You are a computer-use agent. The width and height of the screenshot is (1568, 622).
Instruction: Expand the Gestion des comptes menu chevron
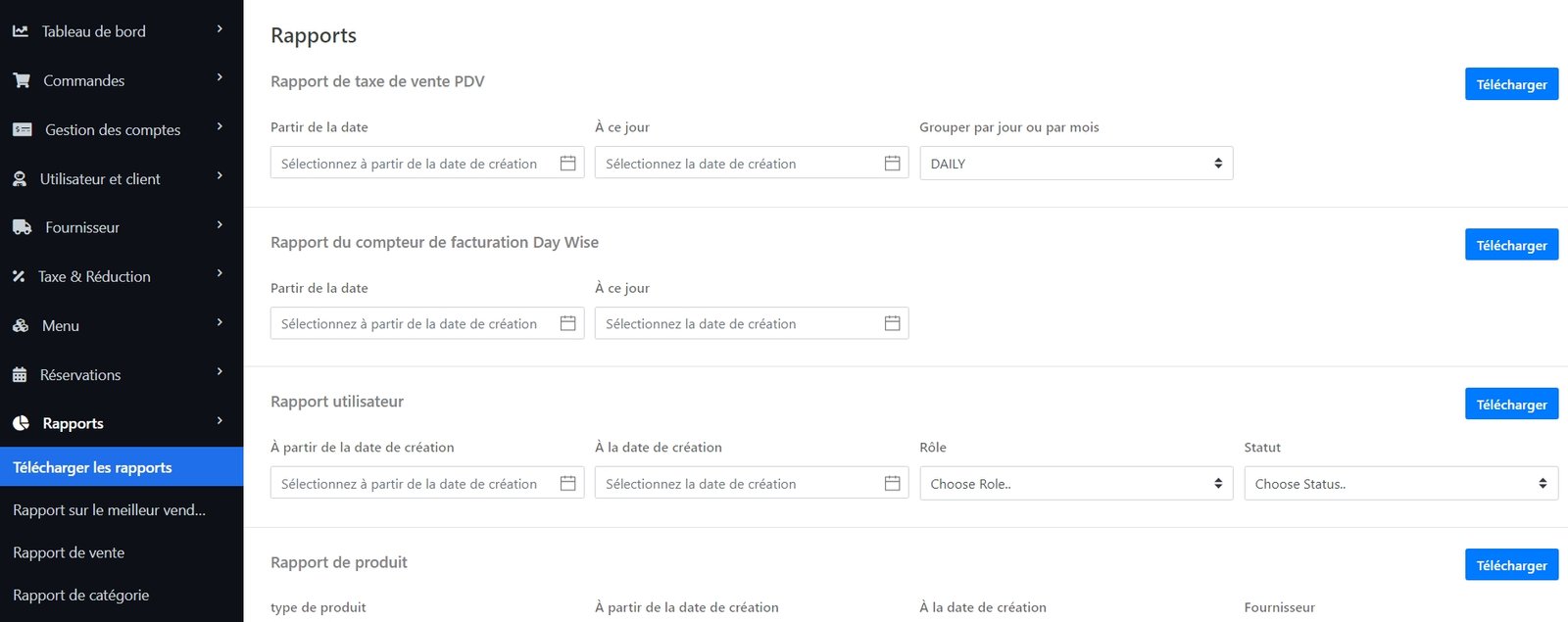(x=220, y=126)
